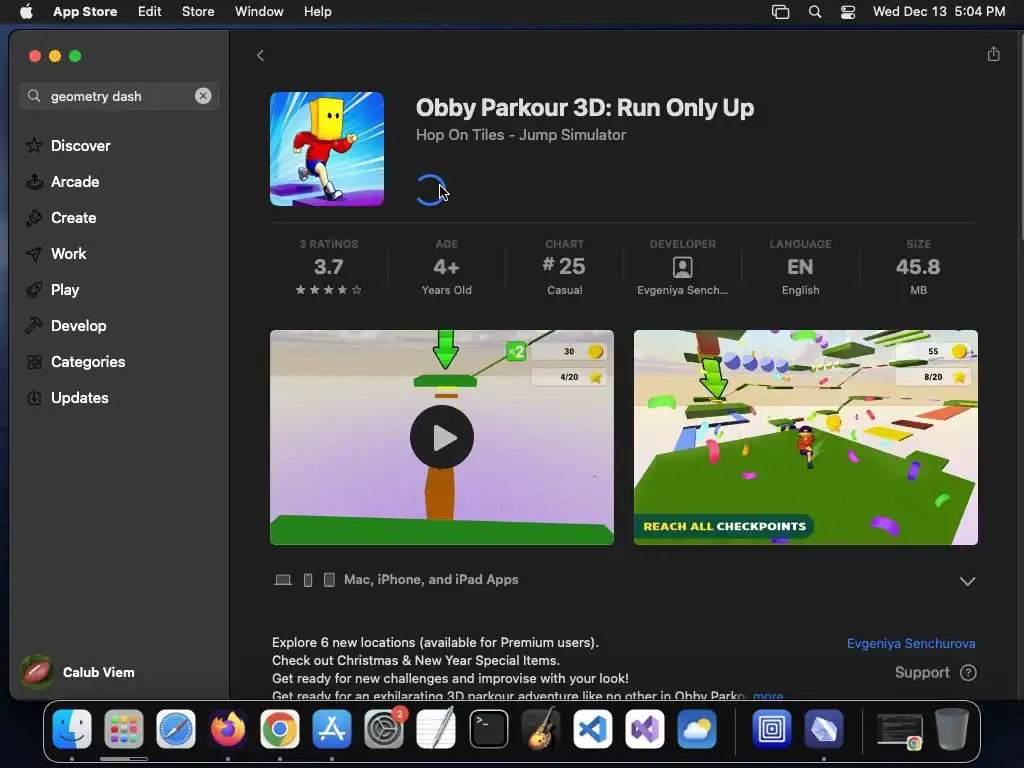Launch Visual Studio Code from the Dock
Screen dimensions: 1024x768
click(x=592, y=729)
